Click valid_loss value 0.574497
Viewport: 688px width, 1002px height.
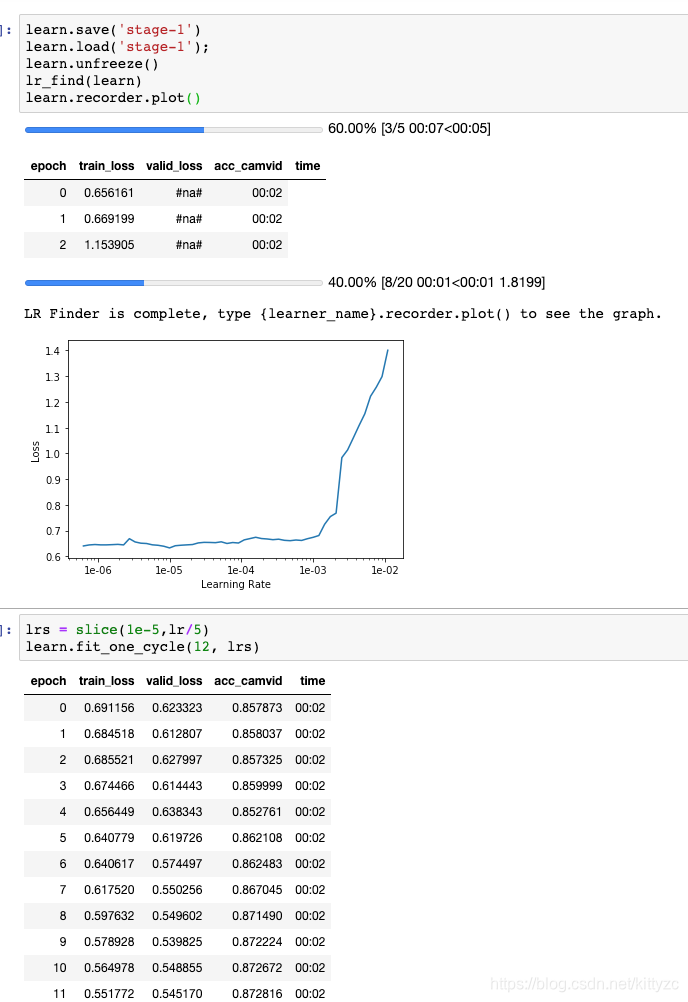177,864
